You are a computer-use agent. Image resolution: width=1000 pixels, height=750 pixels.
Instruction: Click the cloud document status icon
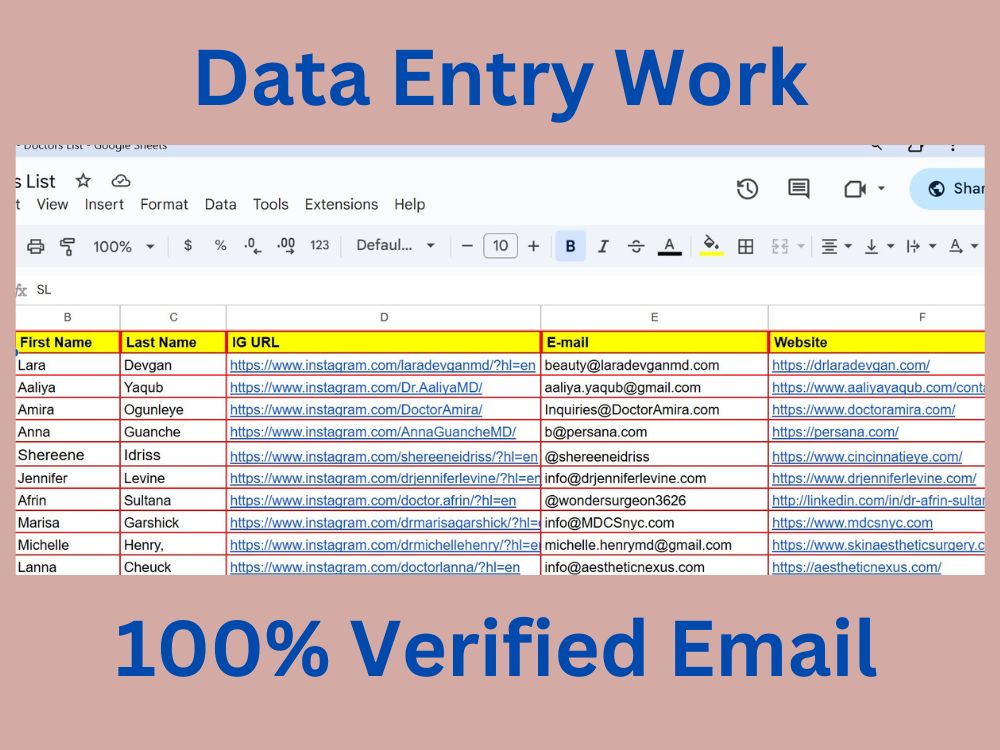[121, 181]
